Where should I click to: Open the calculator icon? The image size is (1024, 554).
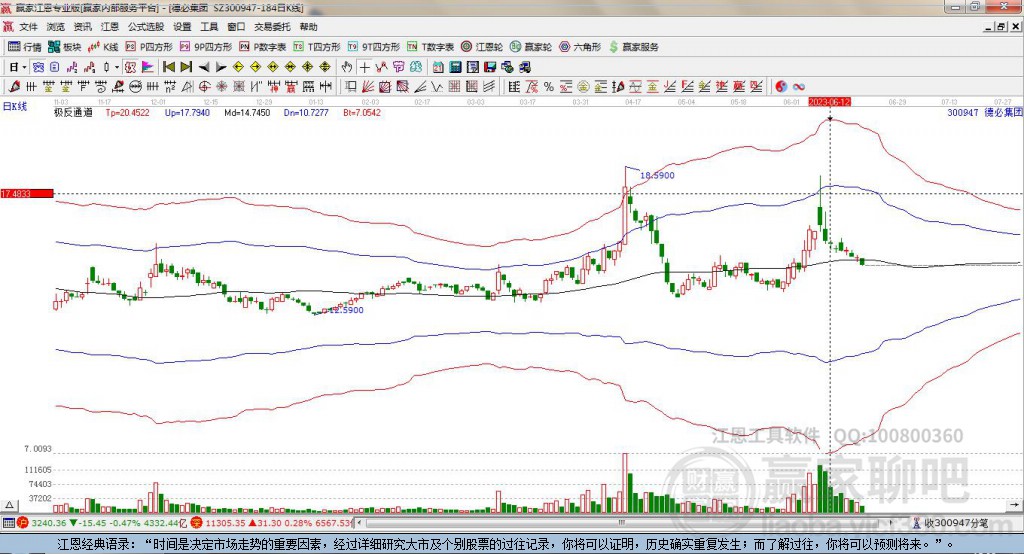click(455, 67)
